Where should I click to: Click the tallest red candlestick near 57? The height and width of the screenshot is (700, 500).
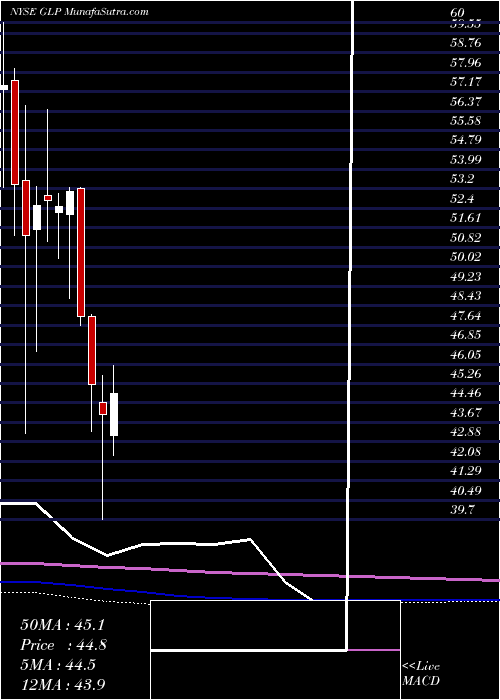tap(15, 132)
